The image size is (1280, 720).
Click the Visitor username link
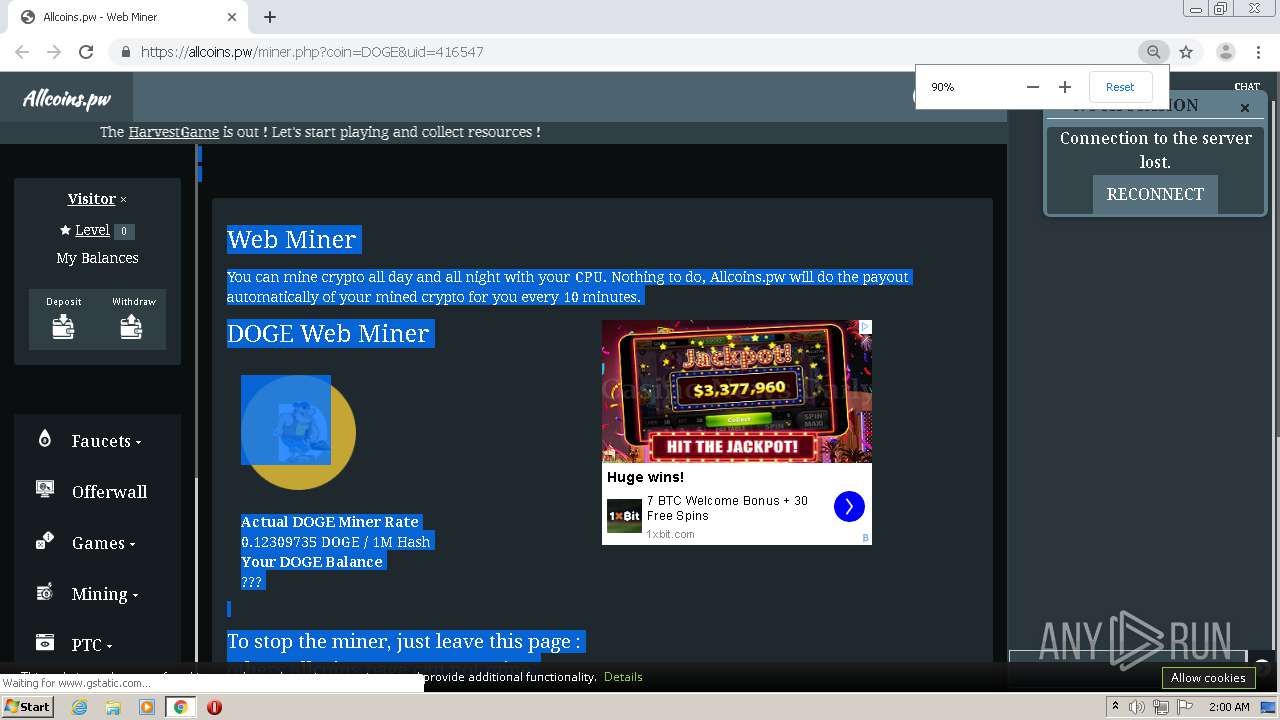pyautogui.click(x=91, y=199)
